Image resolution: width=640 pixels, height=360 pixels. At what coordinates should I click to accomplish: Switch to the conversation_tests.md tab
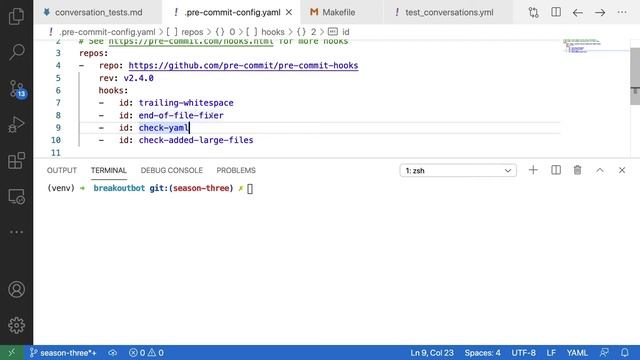click(98, 12)
